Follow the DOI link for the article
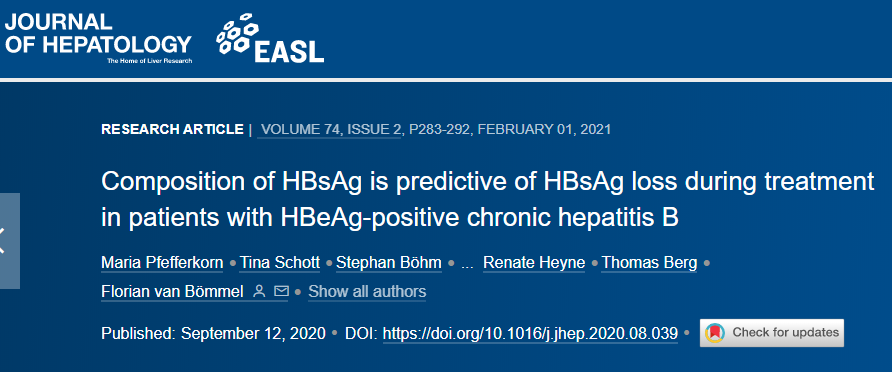 (530, 333)
